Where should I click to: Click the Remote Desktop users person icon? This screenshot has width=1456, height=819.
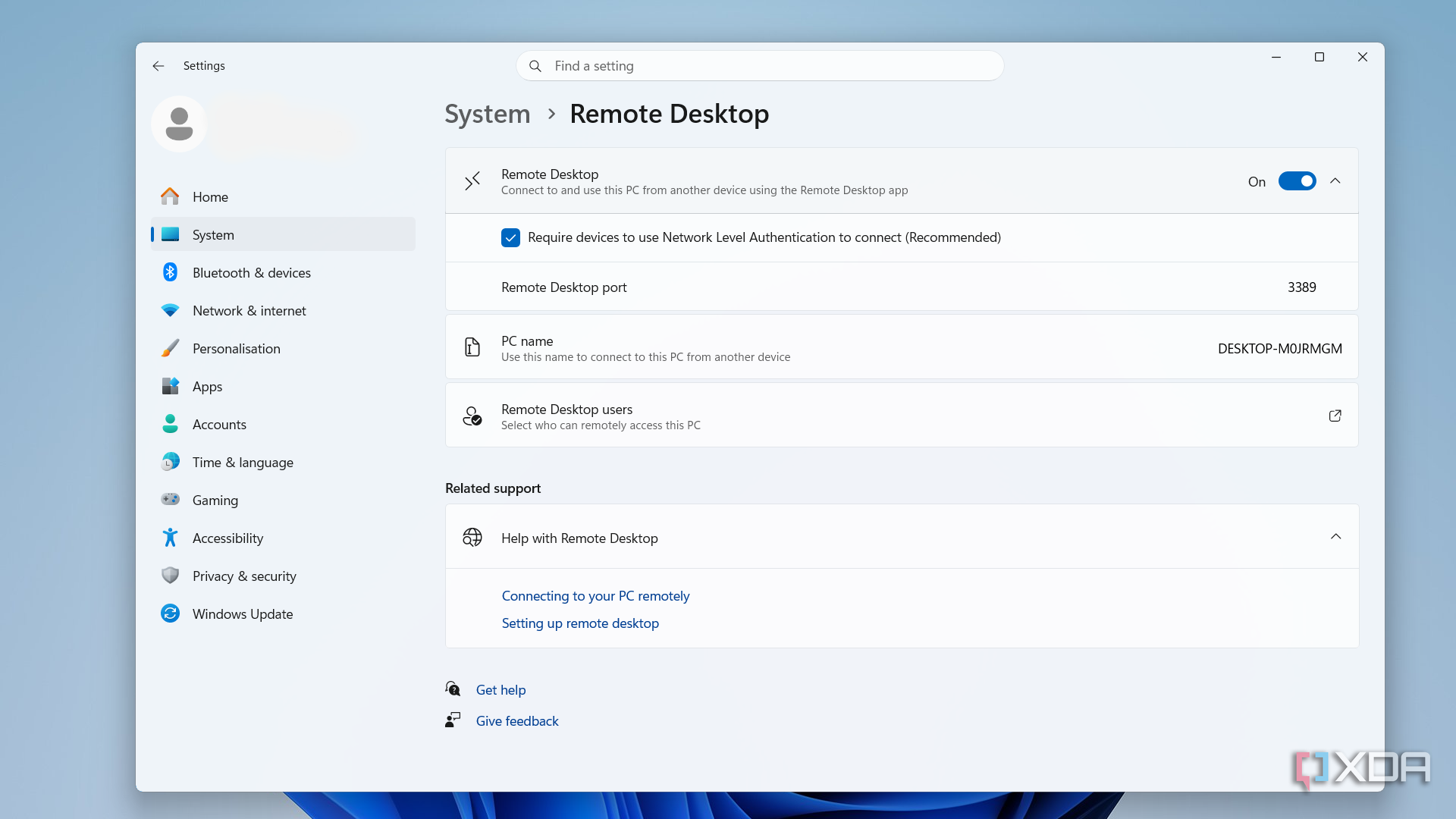472,416
